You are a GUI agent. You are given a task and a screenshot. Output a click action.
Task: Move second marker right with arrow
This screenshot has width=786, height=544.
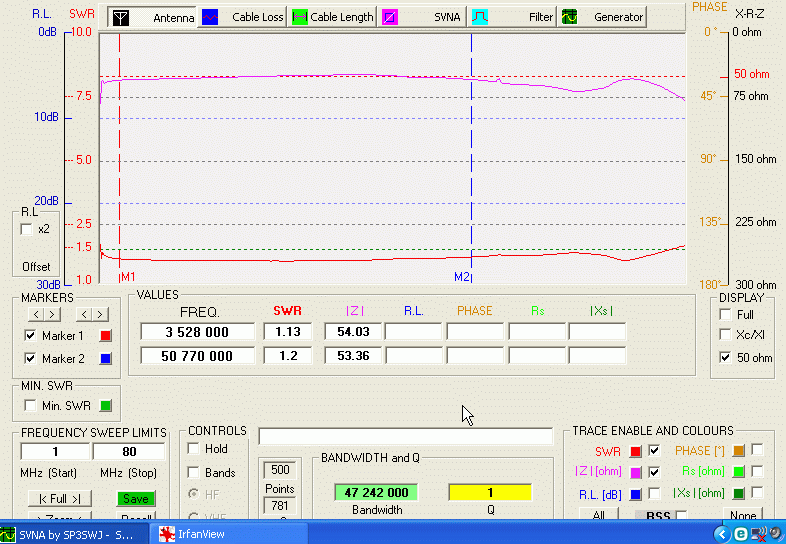click(99, 315)
